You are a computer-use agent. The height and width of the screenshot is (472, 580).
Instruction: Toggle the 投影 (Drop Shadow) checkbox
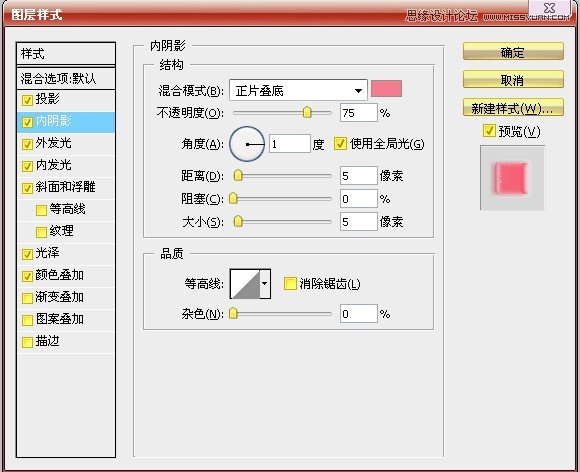click(x=27, y=100)
